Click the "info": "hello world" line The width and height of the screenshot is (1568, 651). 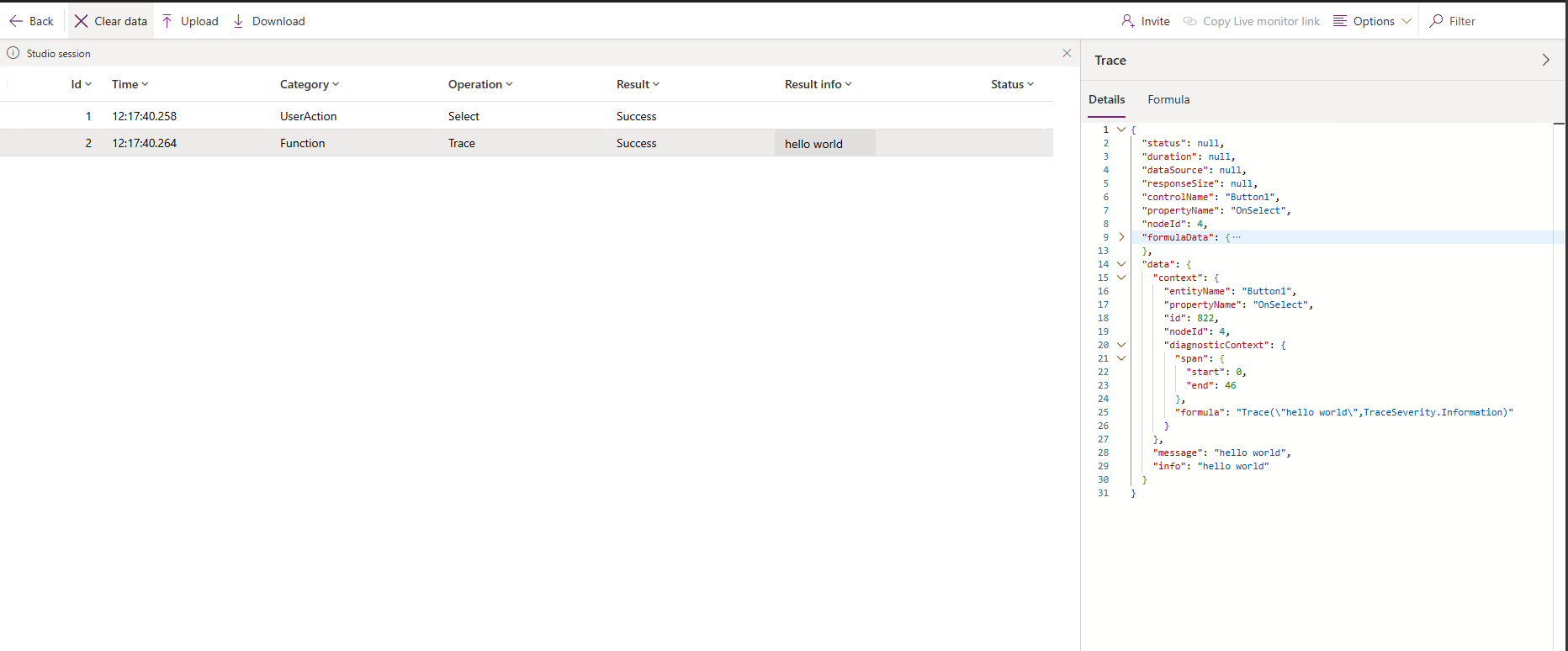(x=1210, y=466)
